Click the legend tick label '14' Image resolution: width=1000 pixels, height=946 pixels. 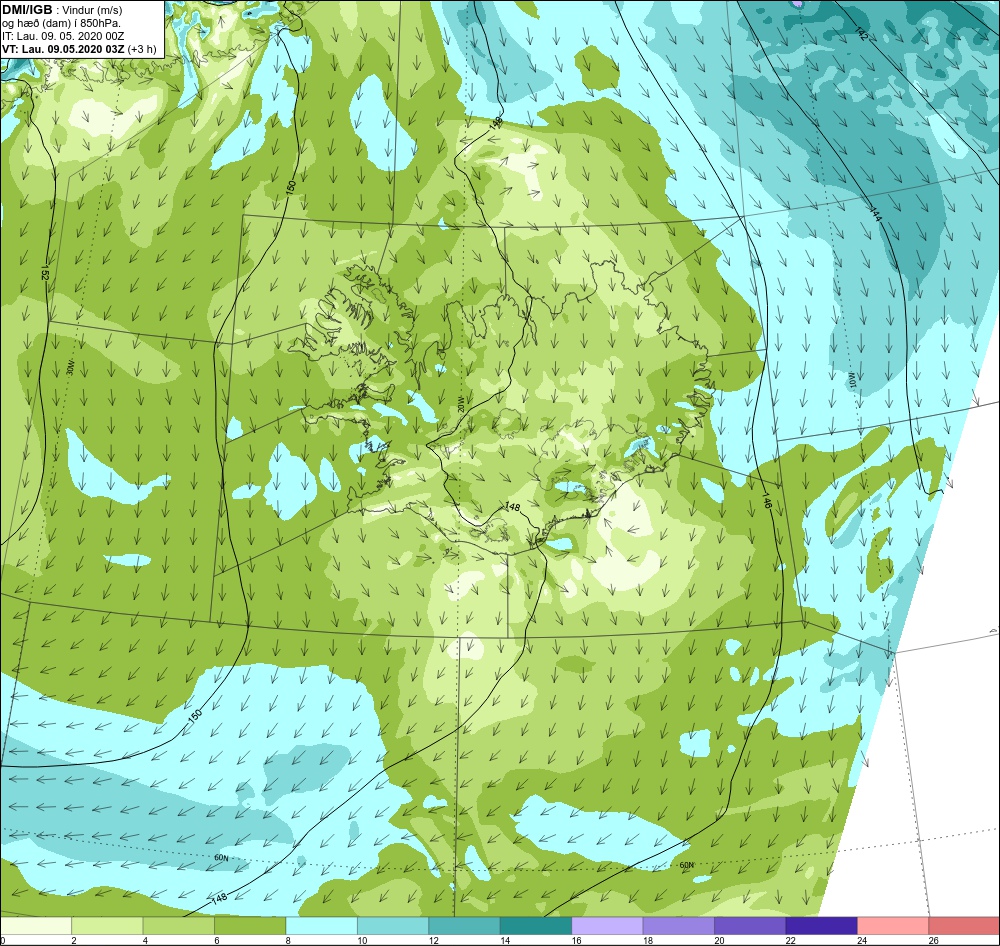tap(505, 940)
